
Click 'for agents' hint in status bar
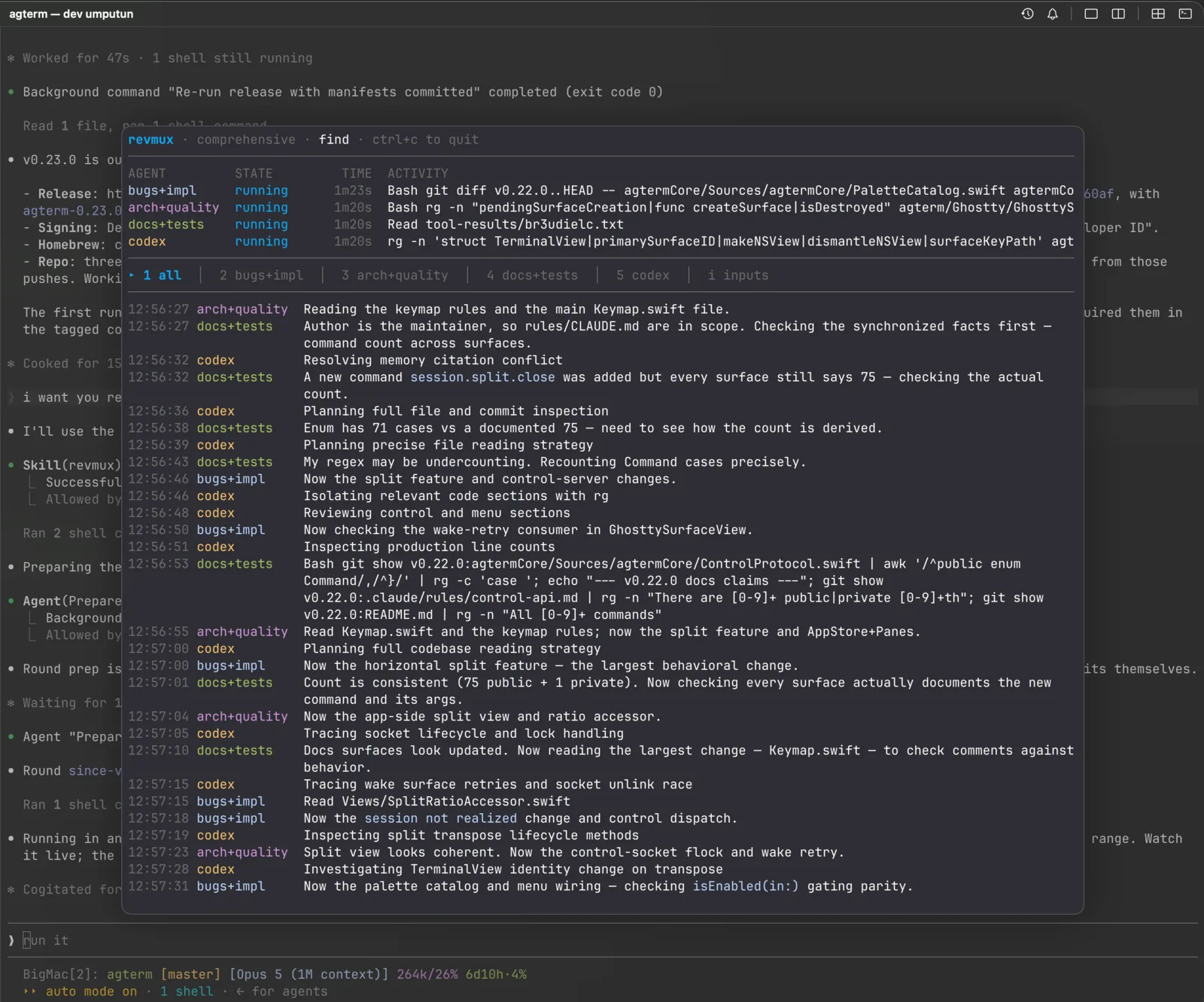290,991
